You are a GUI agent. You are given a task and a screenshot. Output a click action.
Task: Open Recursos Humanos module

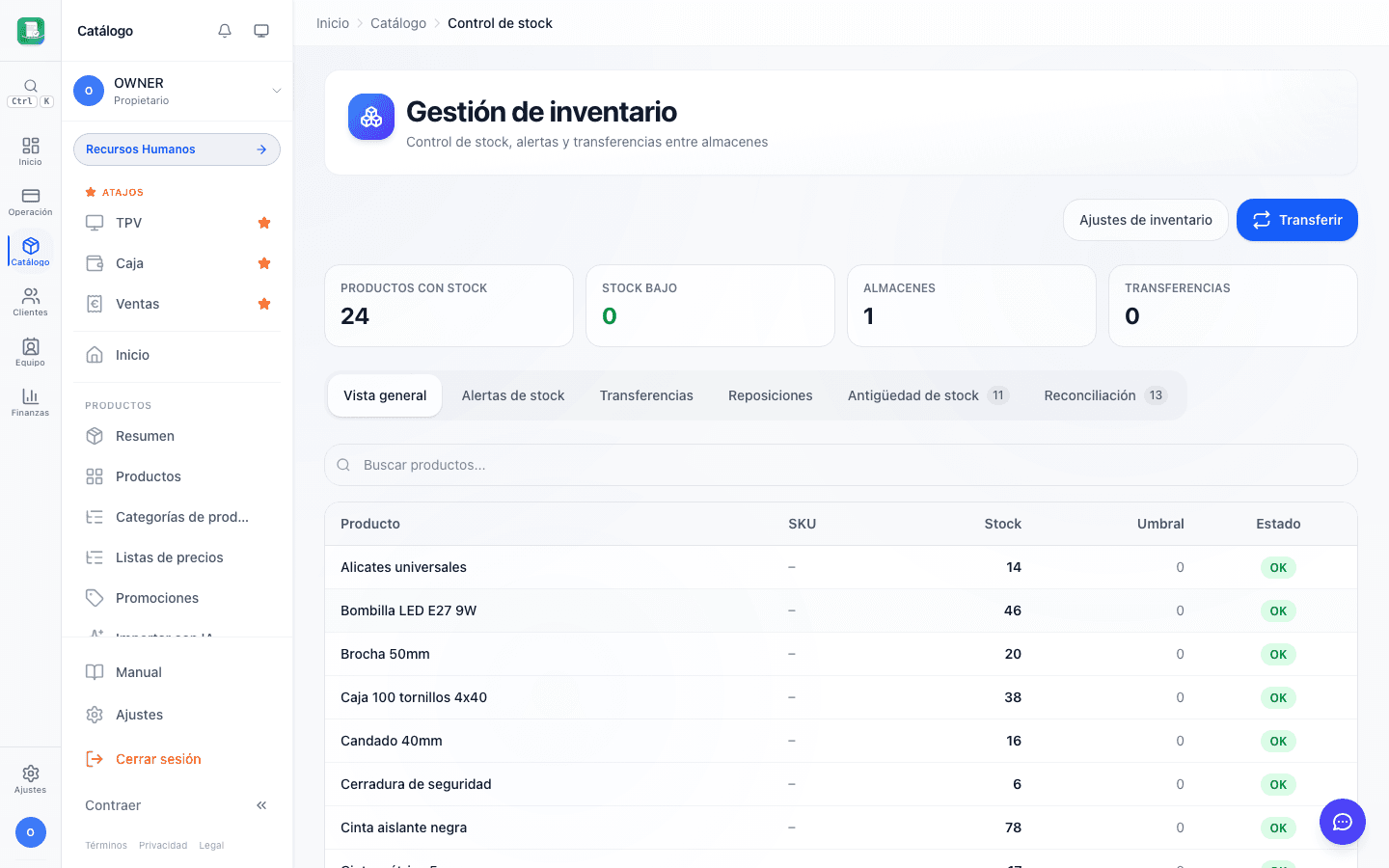177,149
